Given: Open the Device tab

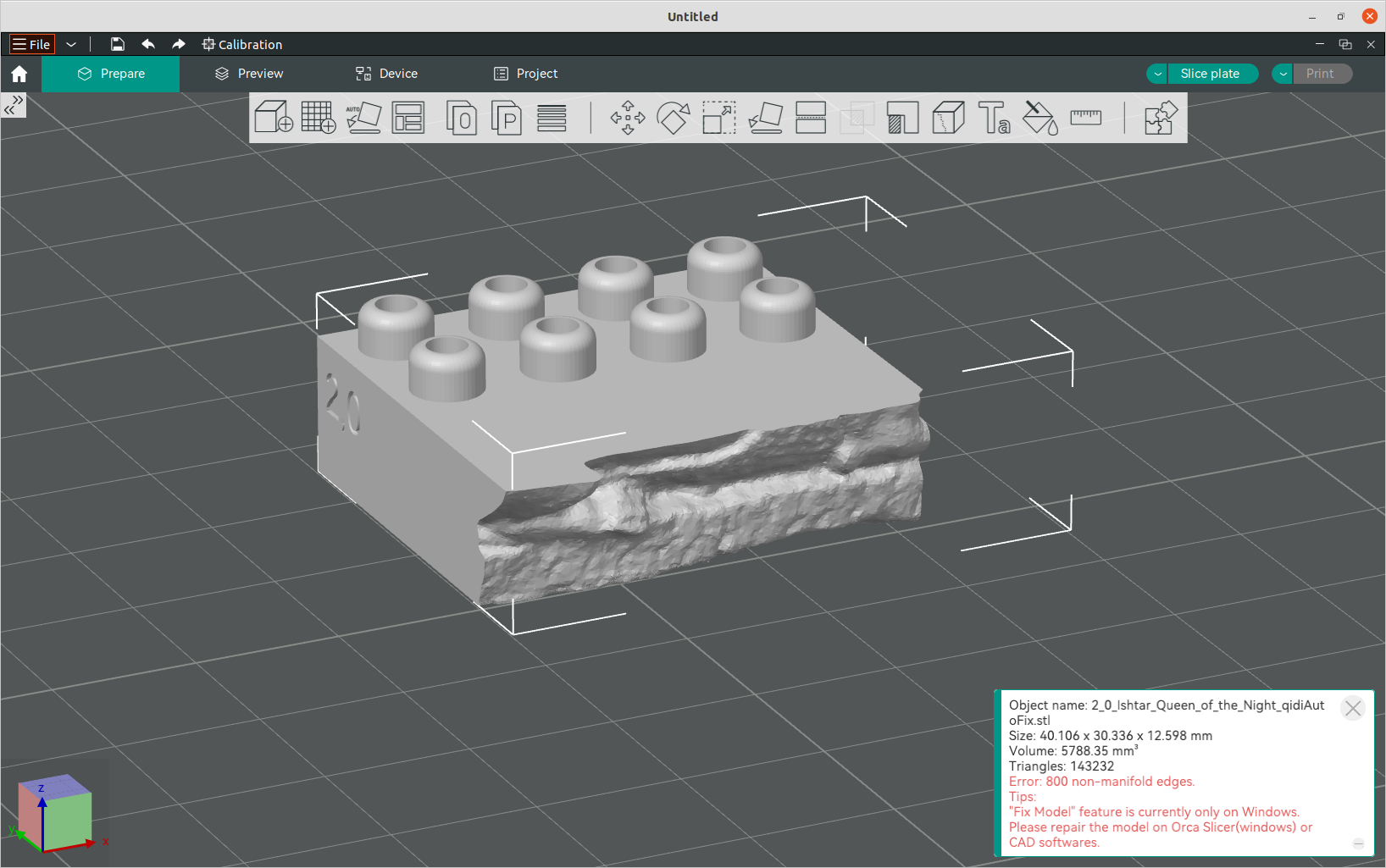Looking at the screenshot, I should pyautogui.click(x=386, y=74).
